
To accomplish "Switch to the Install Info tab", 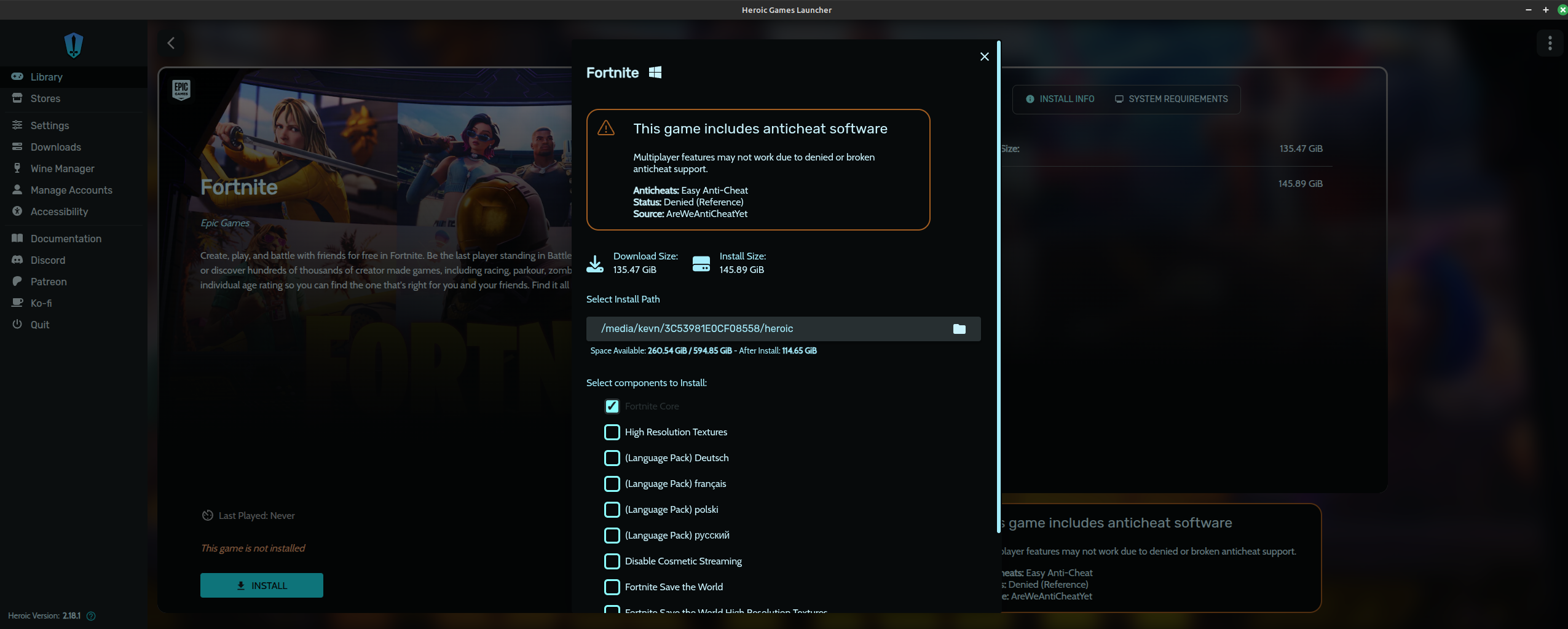I will 1060,99.
